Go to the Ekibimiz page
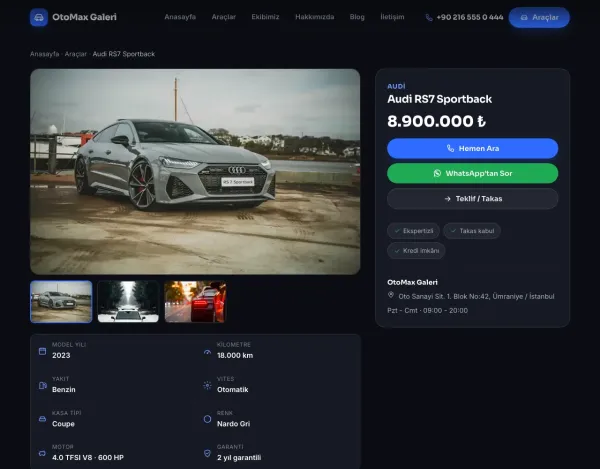 point(265,17)
